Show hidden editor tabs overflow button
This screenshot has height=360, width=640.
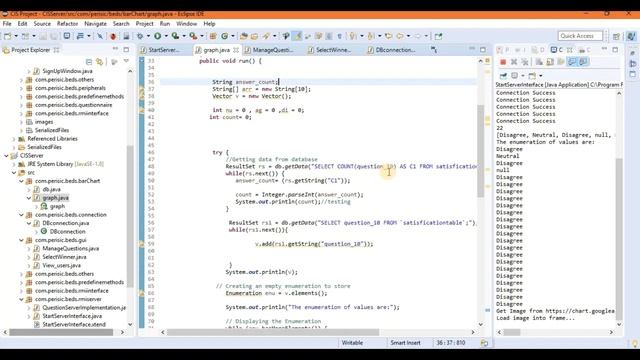(434, 50)
